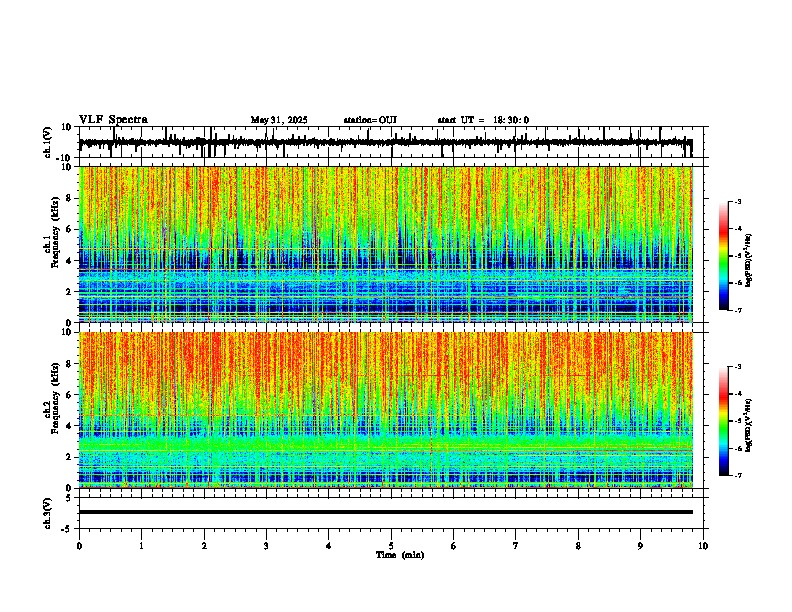Click the ch.3(V) flat line trace
Image resolution: width=792 pixels, height=612 pixels.
(385, 512)
